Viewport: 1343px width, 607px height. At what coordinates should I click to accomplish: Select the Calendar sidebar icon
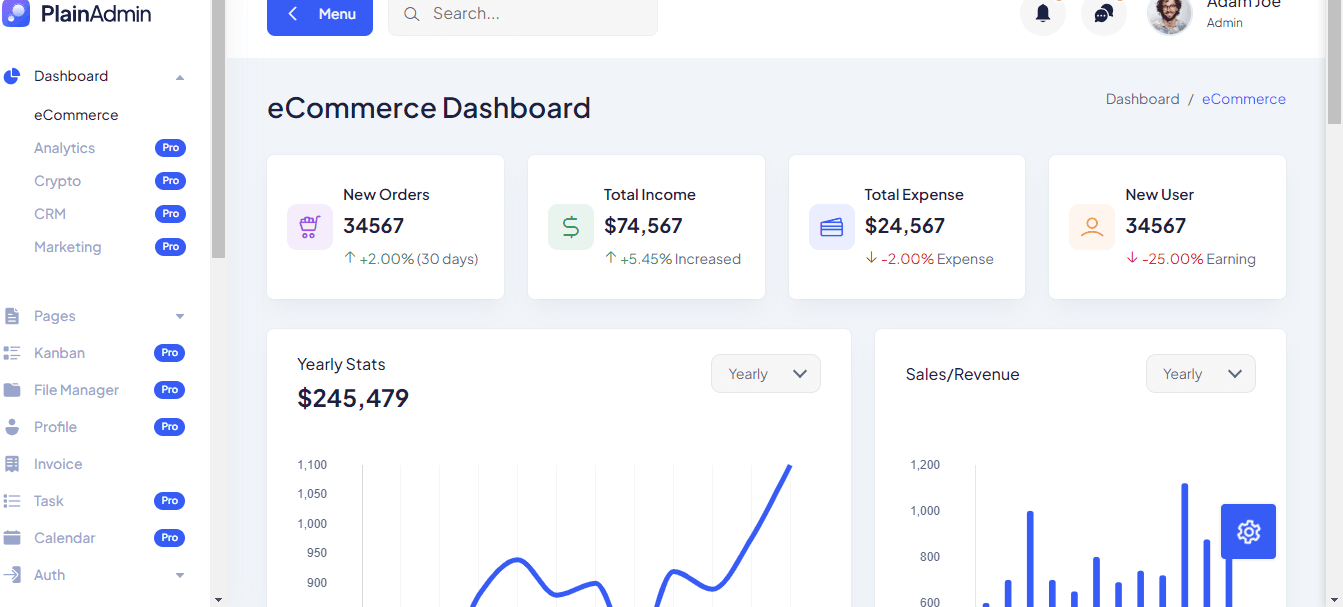(x=13, y=537)
